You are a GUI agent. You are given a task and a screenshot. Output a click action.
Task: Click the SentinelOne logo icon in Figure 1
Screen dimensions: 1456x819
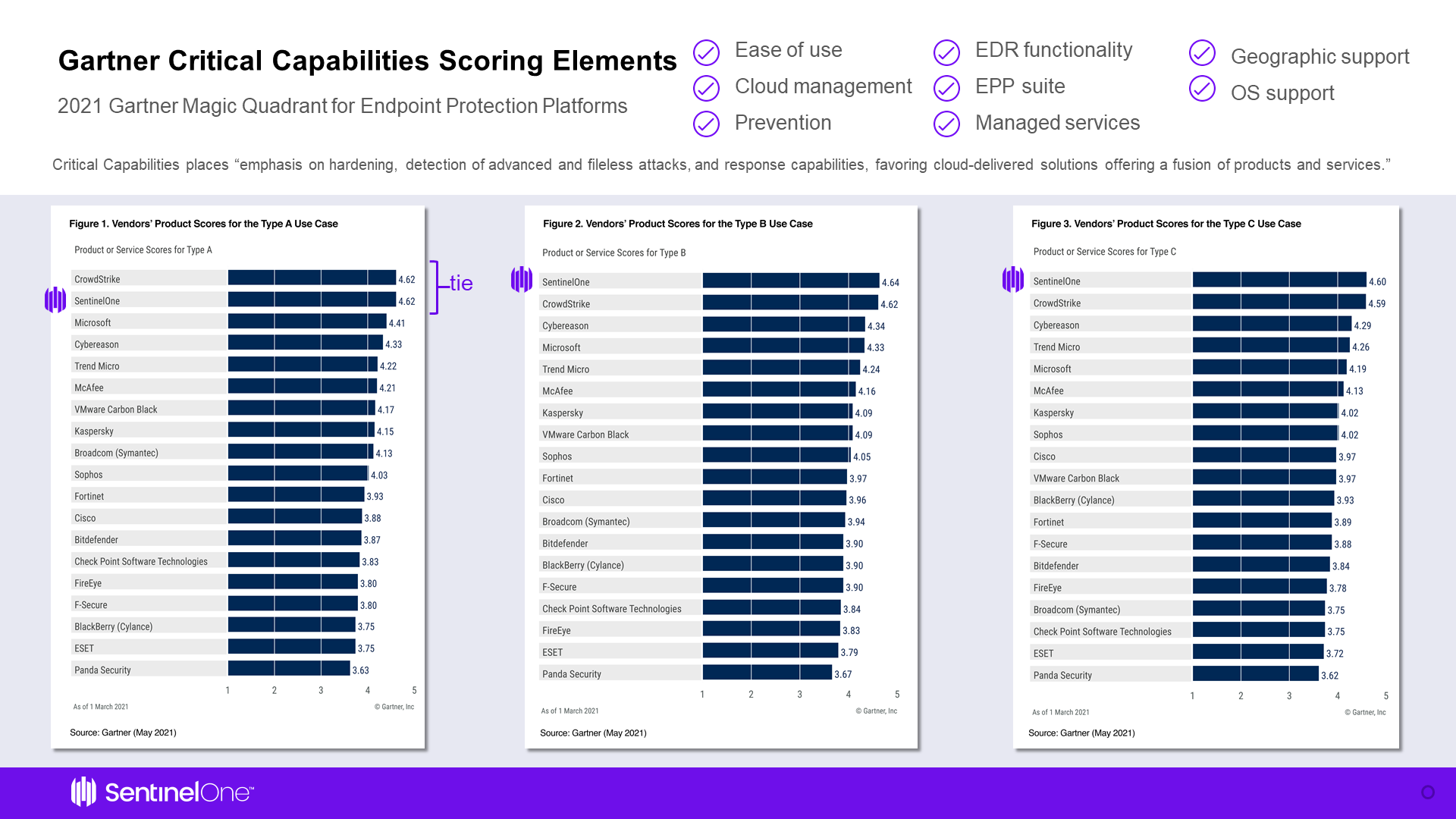(x=55, y=300)
